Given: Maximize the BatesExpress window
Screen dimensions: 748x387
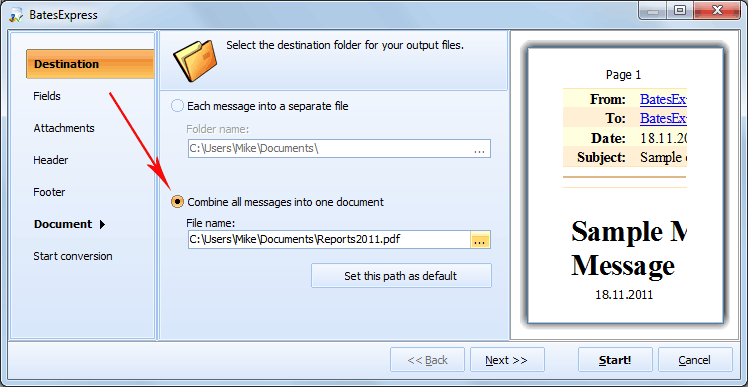Looking at the screenshot, I should [680, 10].
